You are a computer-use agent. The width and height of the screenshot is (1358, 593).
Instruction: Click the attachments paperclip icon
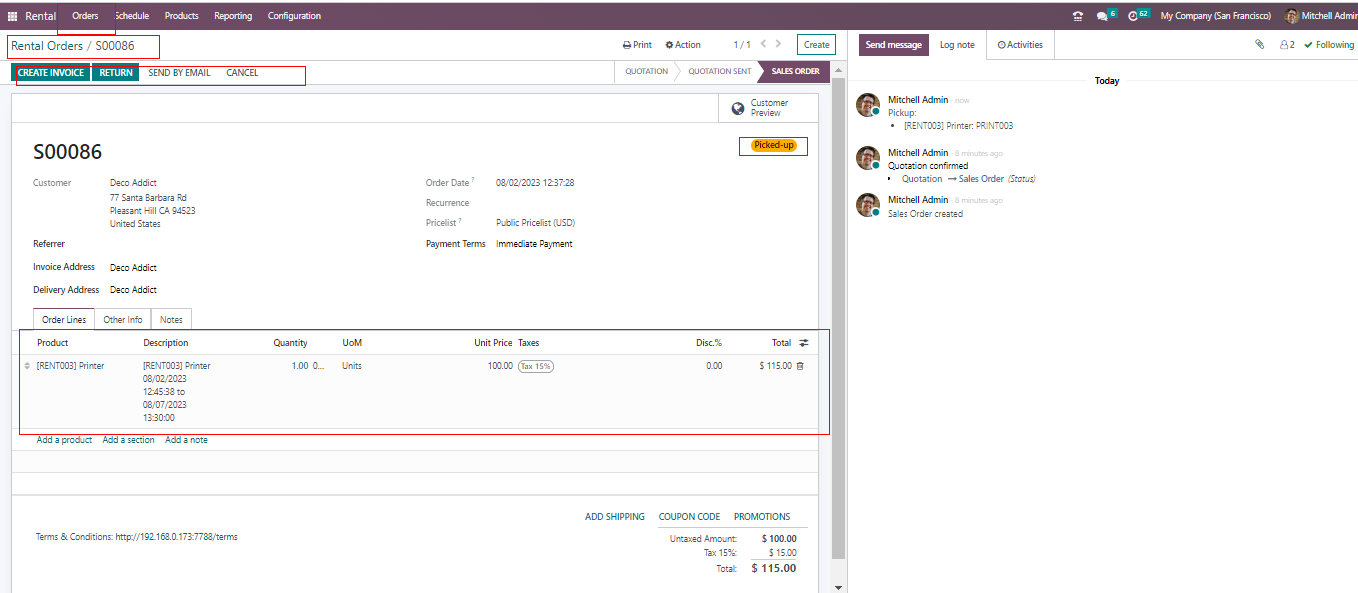point(1260,45)
